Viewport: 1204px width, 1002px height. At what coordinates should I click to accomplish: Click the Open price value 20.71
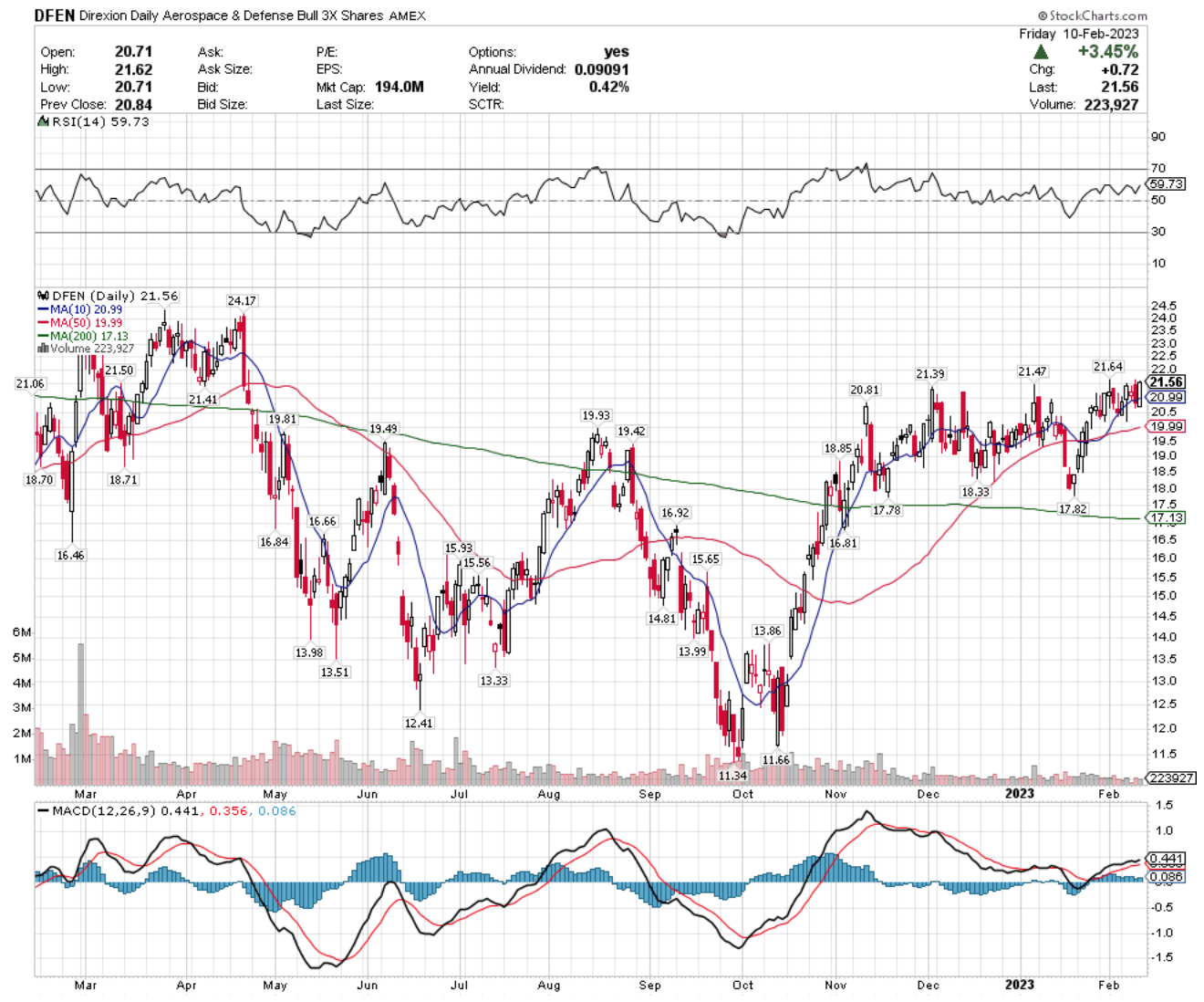coord(133,52)
